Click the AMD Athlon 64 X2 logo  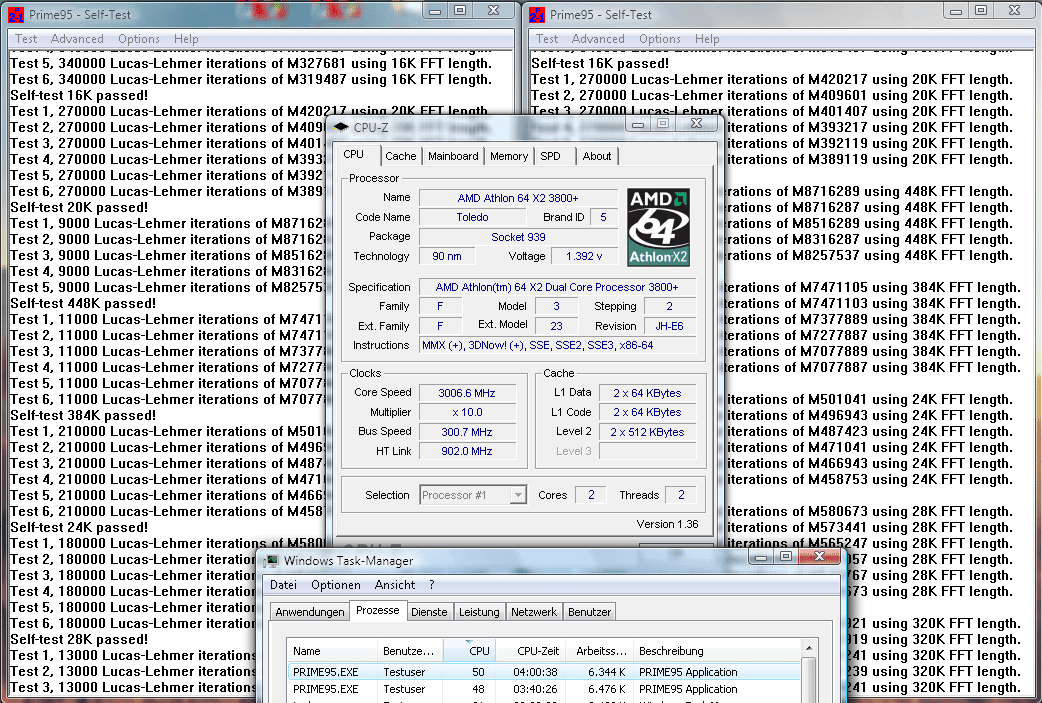(658, 227)
